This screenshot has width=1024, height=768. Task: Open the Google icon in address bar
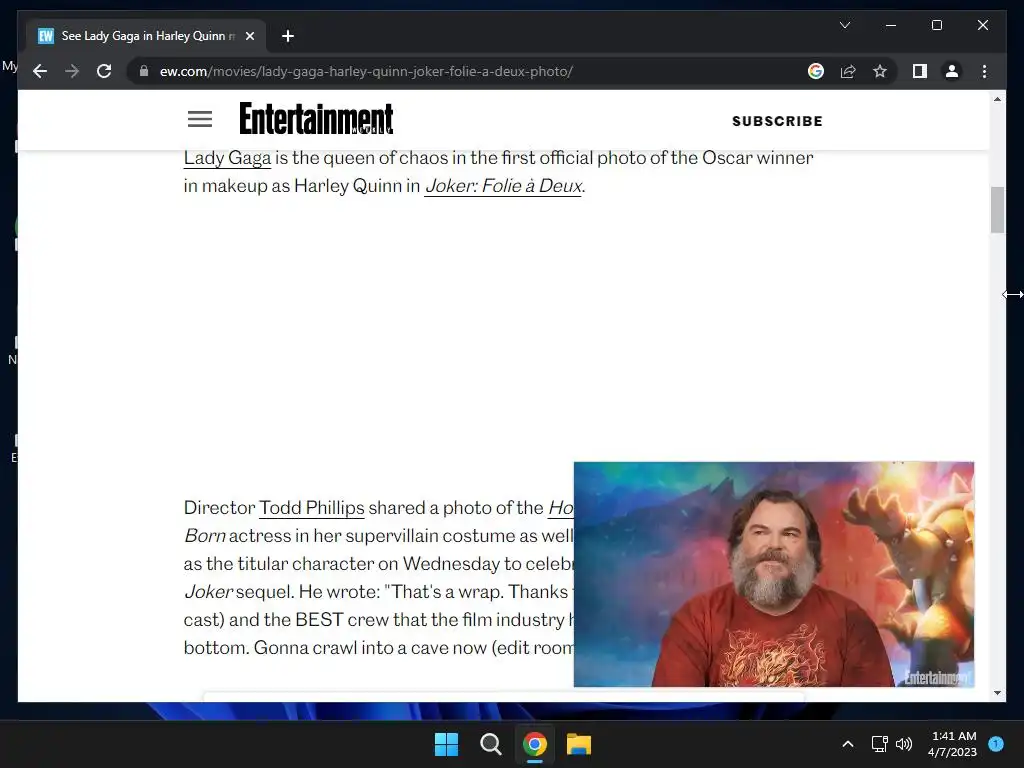pyautogui.click(x=816, y=71)
